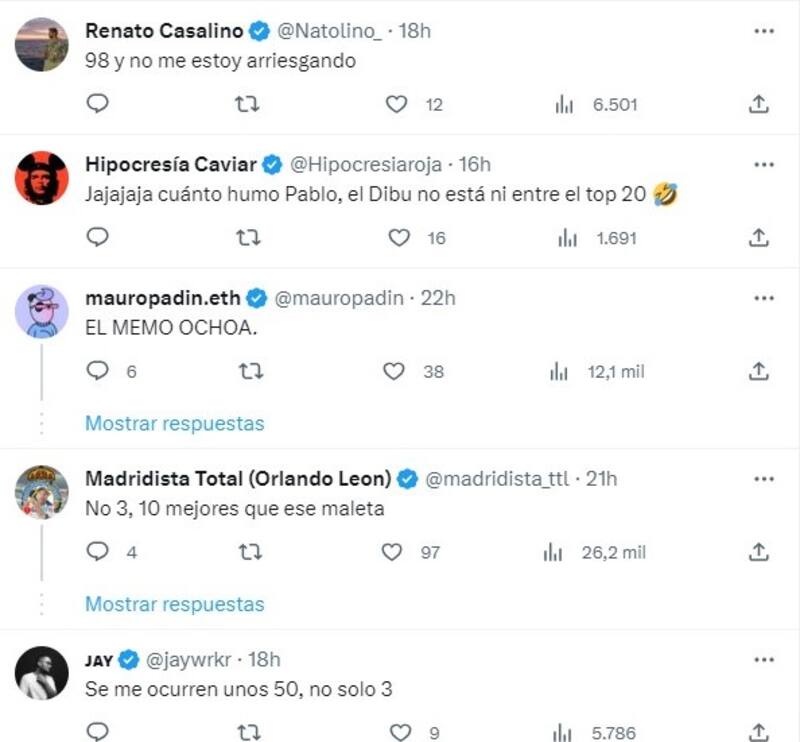
Task: Open more options menu on mauropadin.eth's tweet
Action: (x=763, y=298)
